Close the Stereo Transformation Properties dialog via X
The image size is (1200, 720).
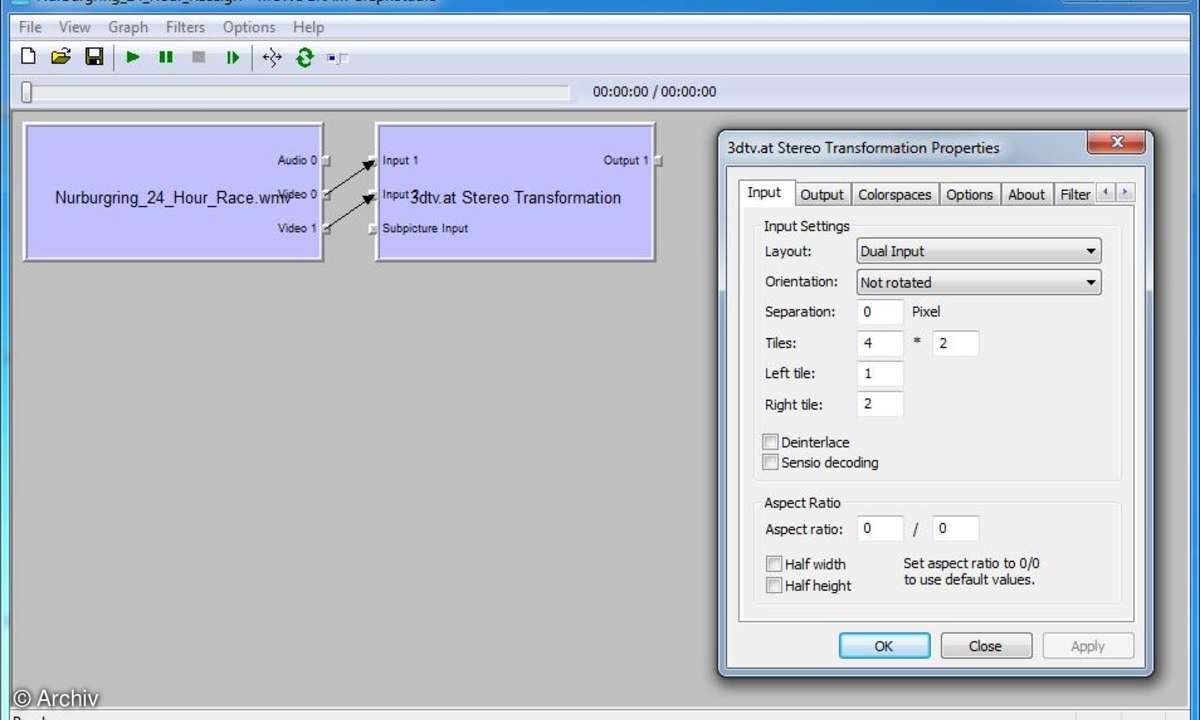(x=1117, y=142)
